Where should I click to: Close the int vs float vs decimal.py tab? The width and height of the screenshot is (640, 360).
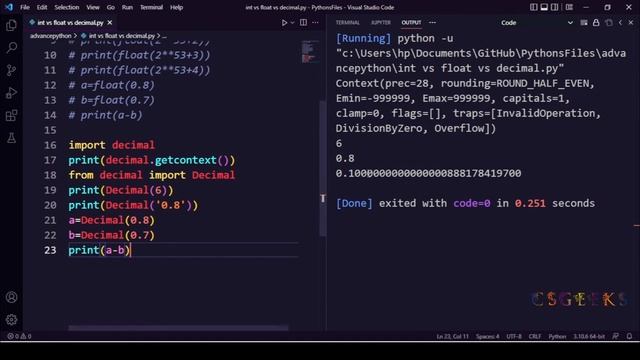click(x=109, y=23)
